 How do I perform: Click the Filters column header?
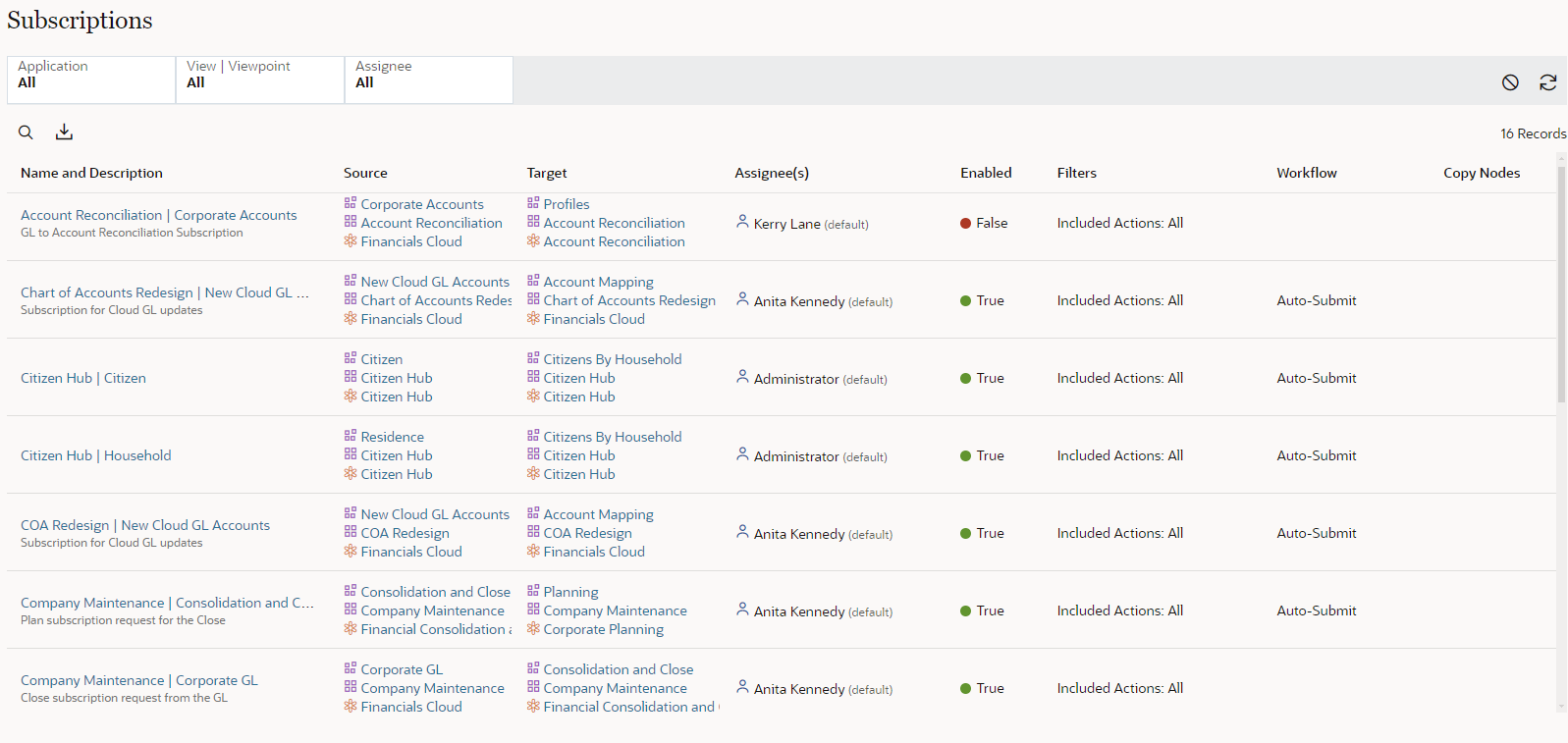point(1077,173)
